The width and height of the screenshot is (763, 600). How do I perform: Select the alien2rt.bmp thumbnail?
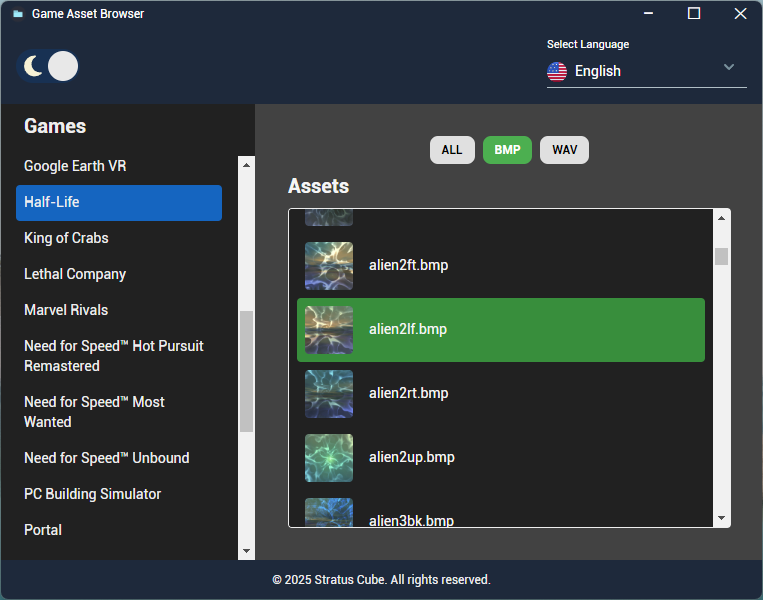point(329,394)
